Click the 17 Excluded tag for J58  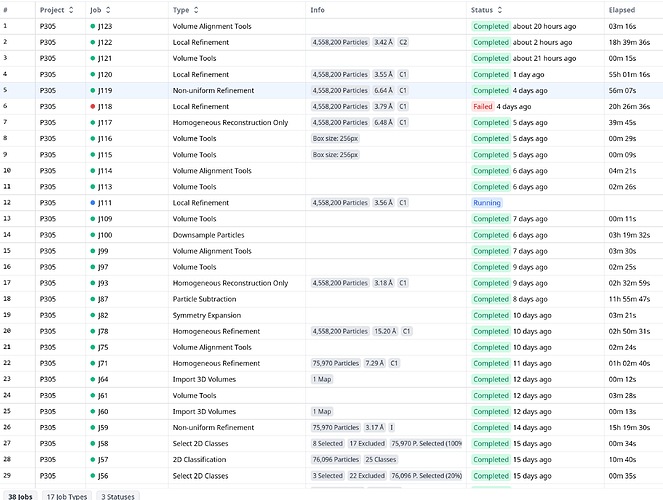(x=367, y=444)
